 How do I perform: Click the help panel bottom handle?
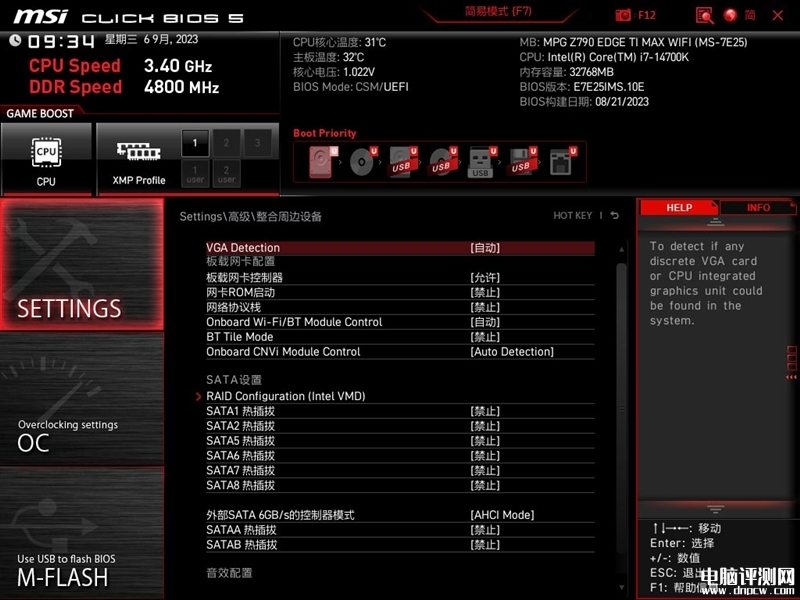(x=715, y=509)
